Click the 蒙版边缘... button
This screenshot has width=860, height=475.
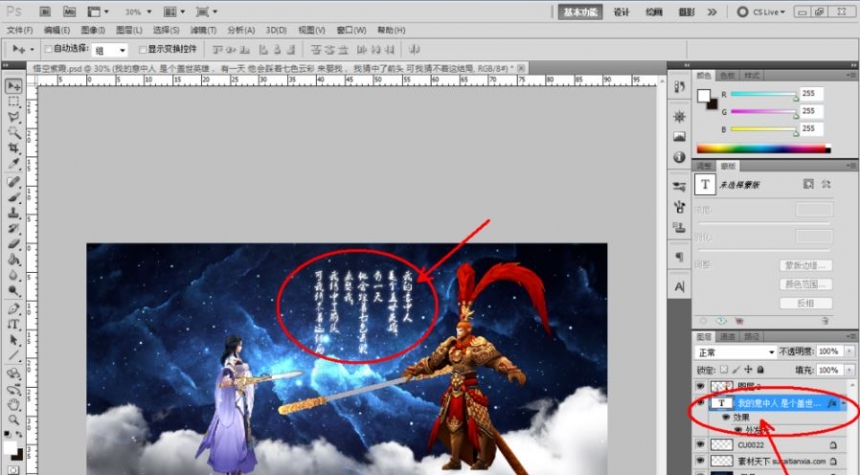(806, 265)
